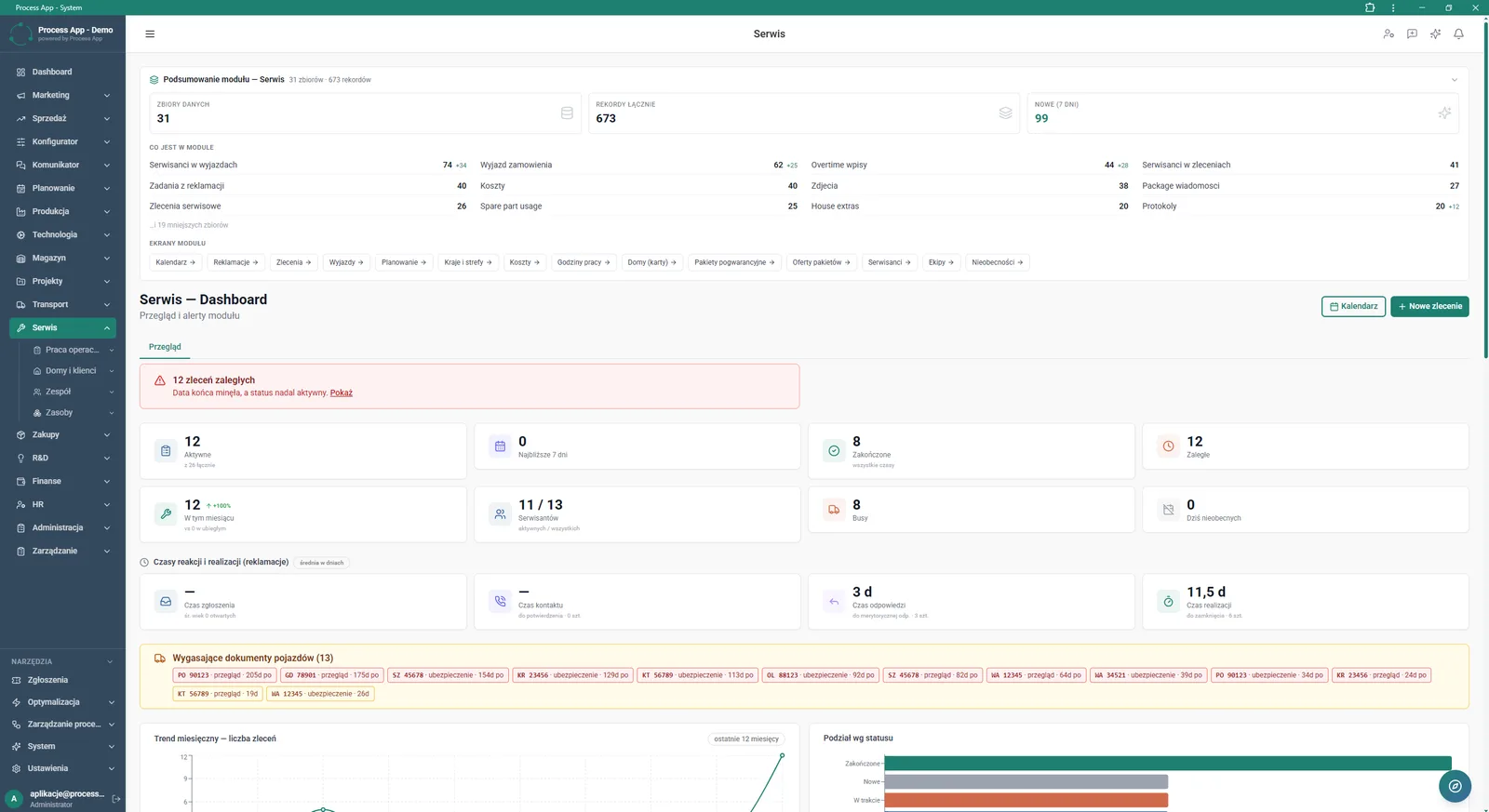Click the user settings icon in header
The height and width of the screenshot is (812, 1489).
pyautogui.click(x=1388, y=34)
